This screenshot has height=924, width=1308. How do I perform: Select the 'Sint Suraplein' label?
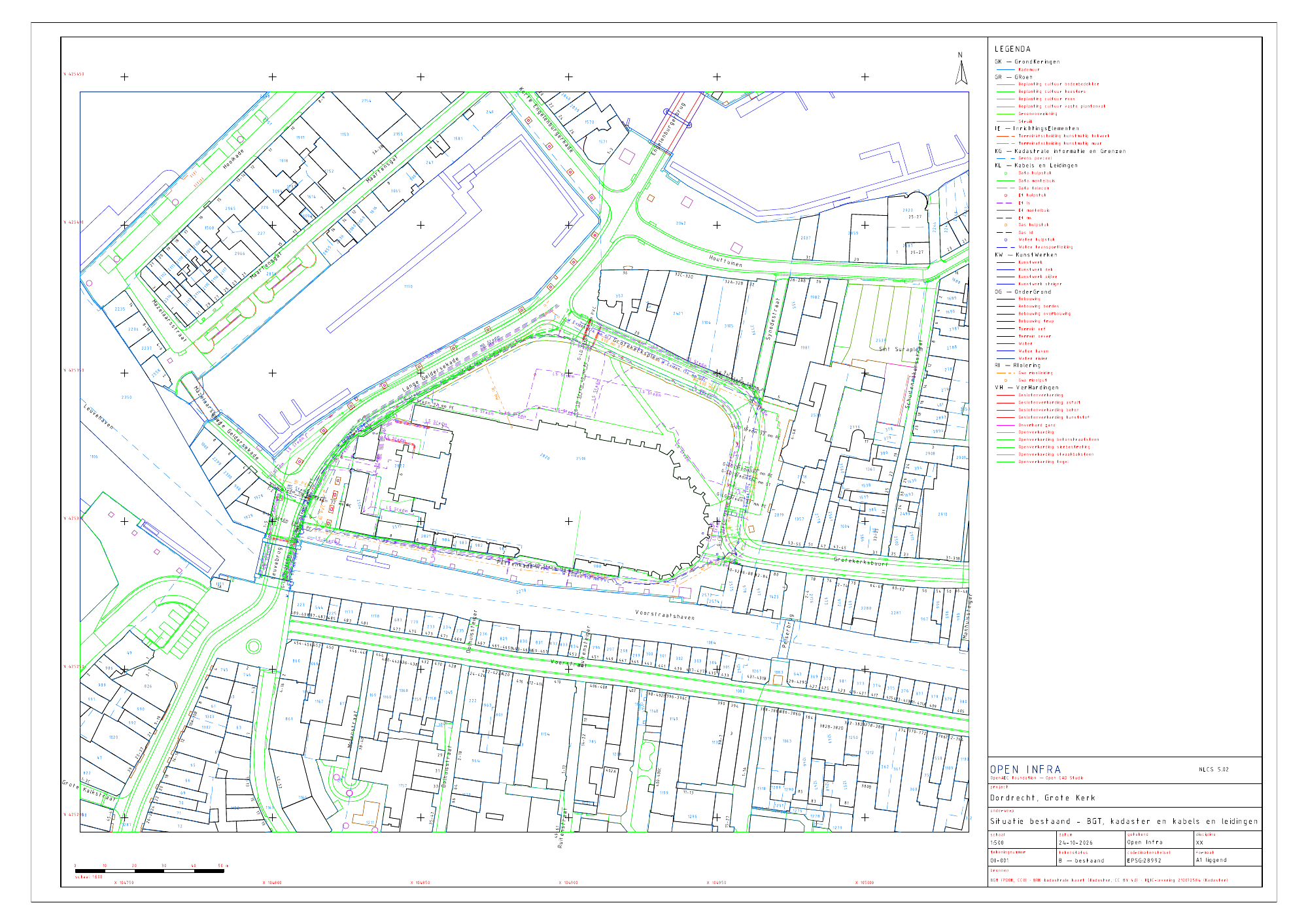[x=901, y=349]
